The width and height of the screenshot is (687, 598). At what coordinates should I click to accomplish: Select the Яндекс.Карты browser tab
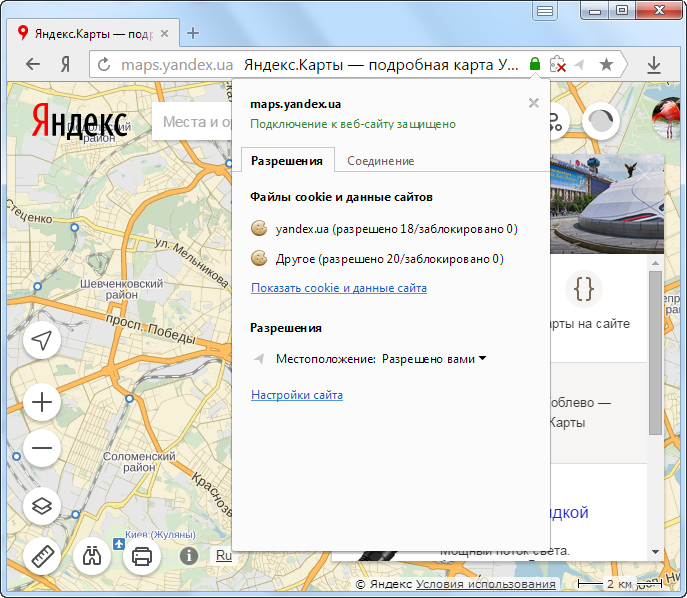pyautogui.click(x=93, y=33)
